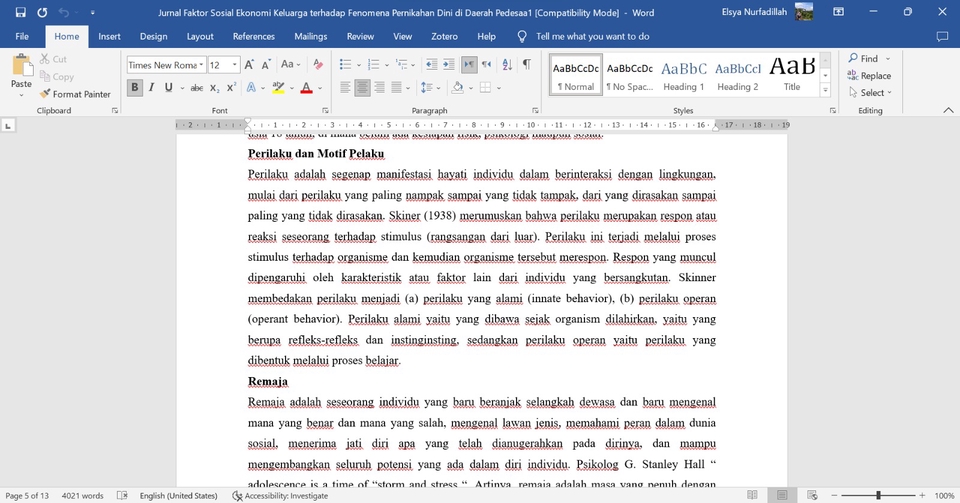The height and width of the screenshot is (503, 960).
Task: Toggle Italic formatting
Action: point(151,88)
